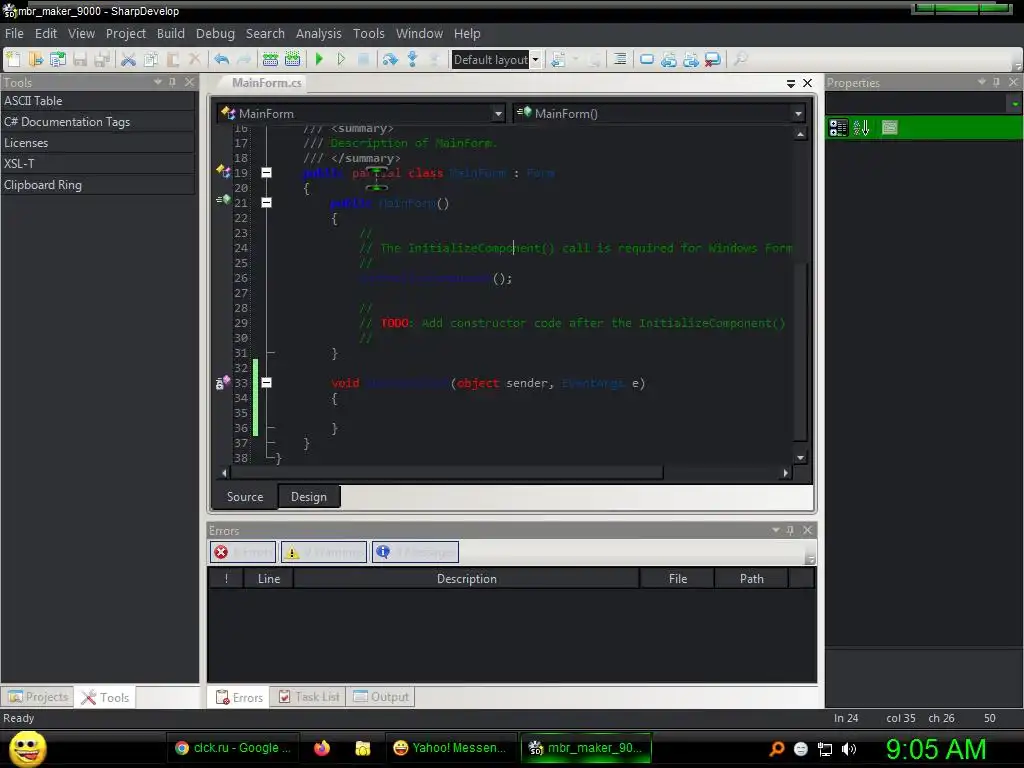
Task: Run without debugger outline arrow
Action: point(341,59)
